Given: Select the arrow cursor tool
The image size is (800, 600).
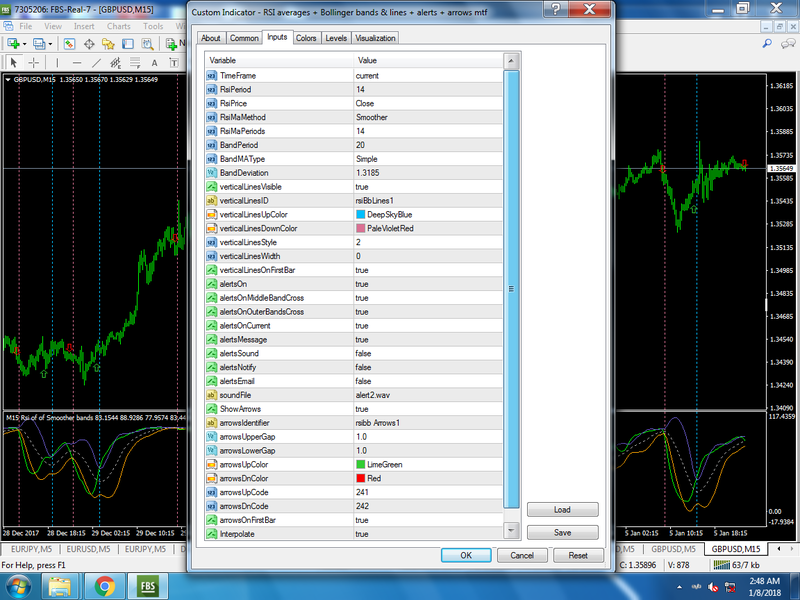Looking at the screenshot, I should point(14,63).
